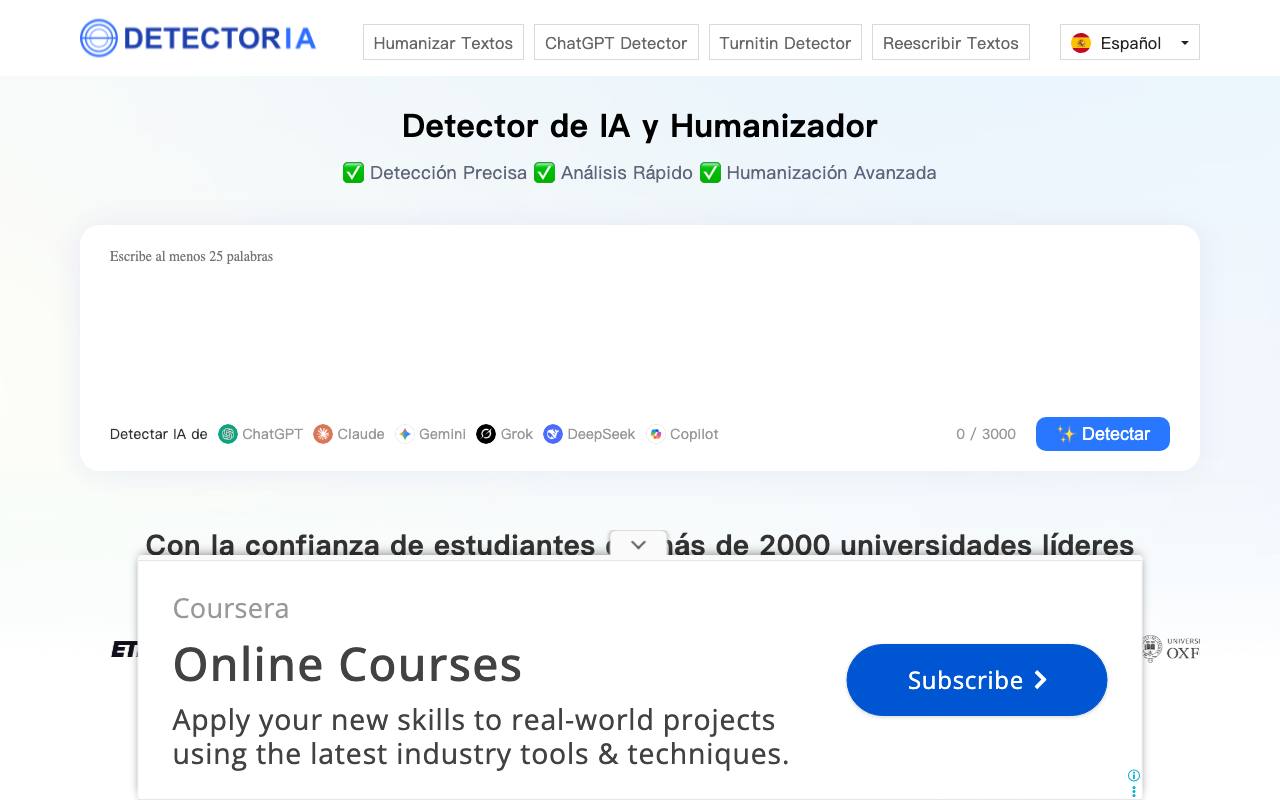Click the Spanish flag icon

[1081, 43]
